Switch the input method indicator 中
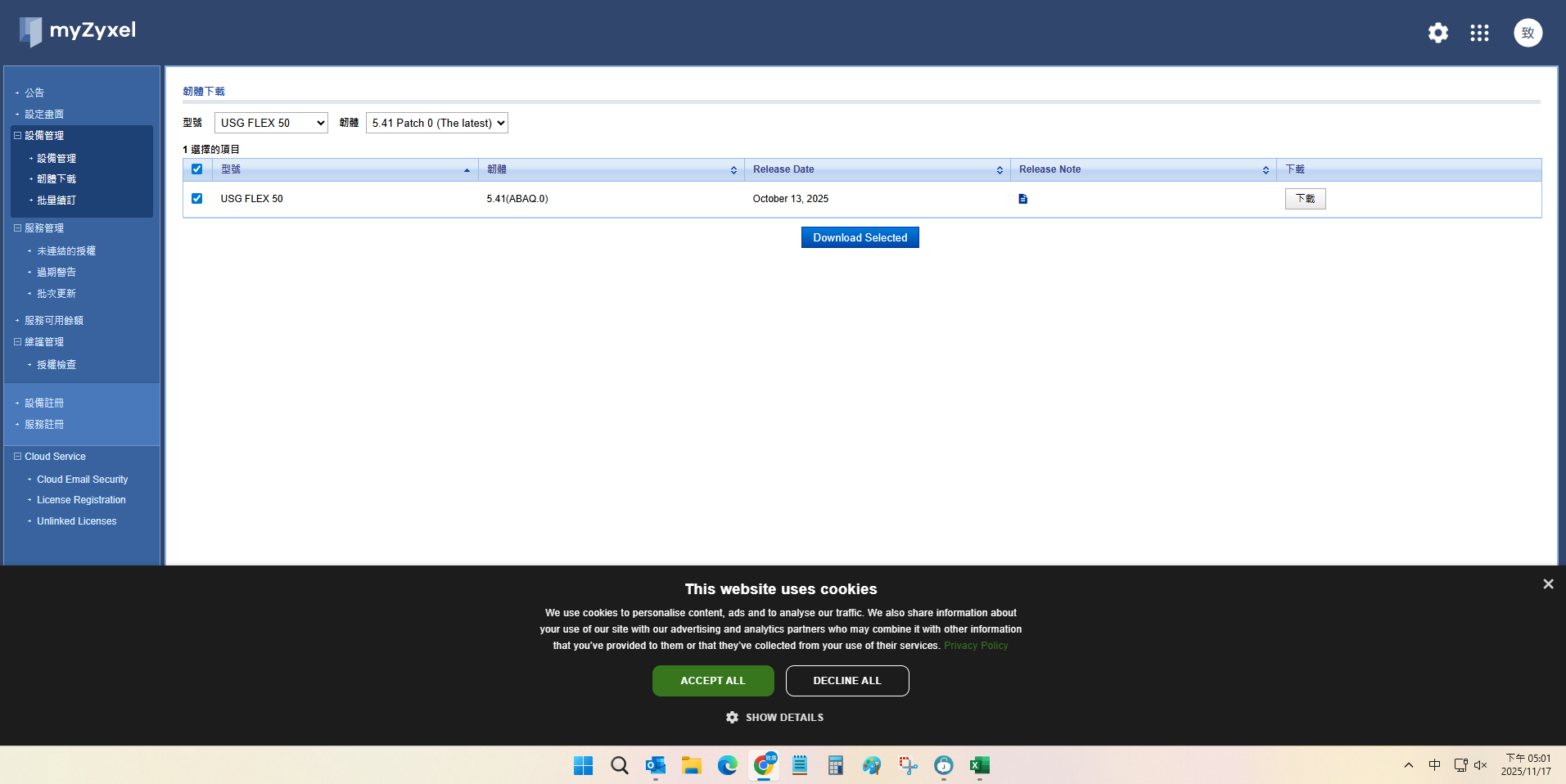This screenshot has width=1566, height=784. pos(1435,765)
